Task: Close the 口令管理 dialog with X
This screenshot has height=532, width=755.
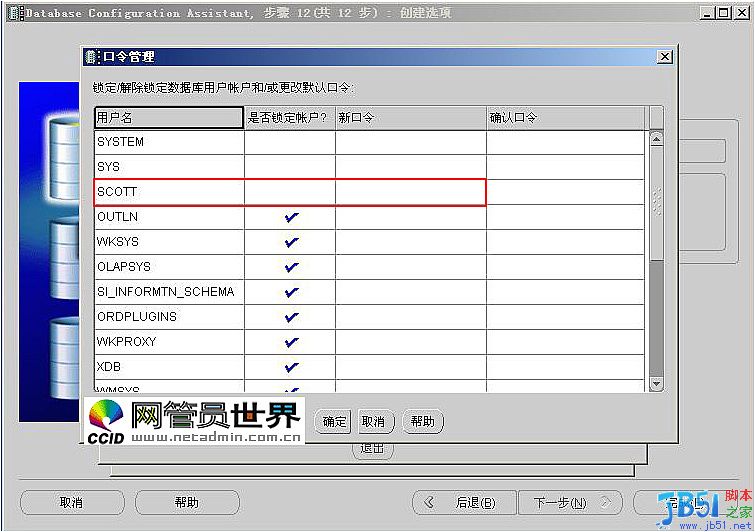Action: [664, 57]
